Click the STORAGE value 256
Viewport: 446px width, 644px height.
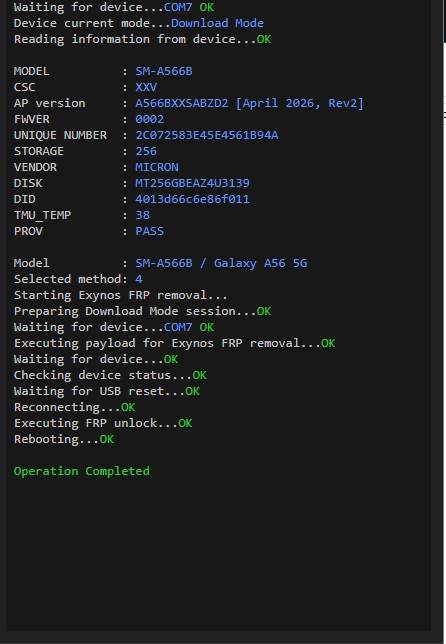coord(146,151)
